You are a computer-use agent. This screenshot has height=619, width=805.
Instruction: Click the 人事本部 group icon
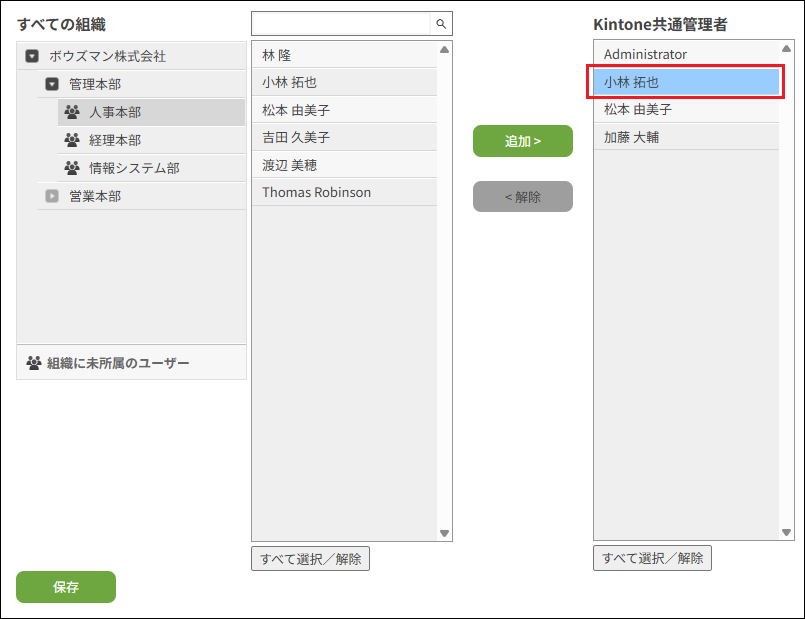click(x=72, y=112)
